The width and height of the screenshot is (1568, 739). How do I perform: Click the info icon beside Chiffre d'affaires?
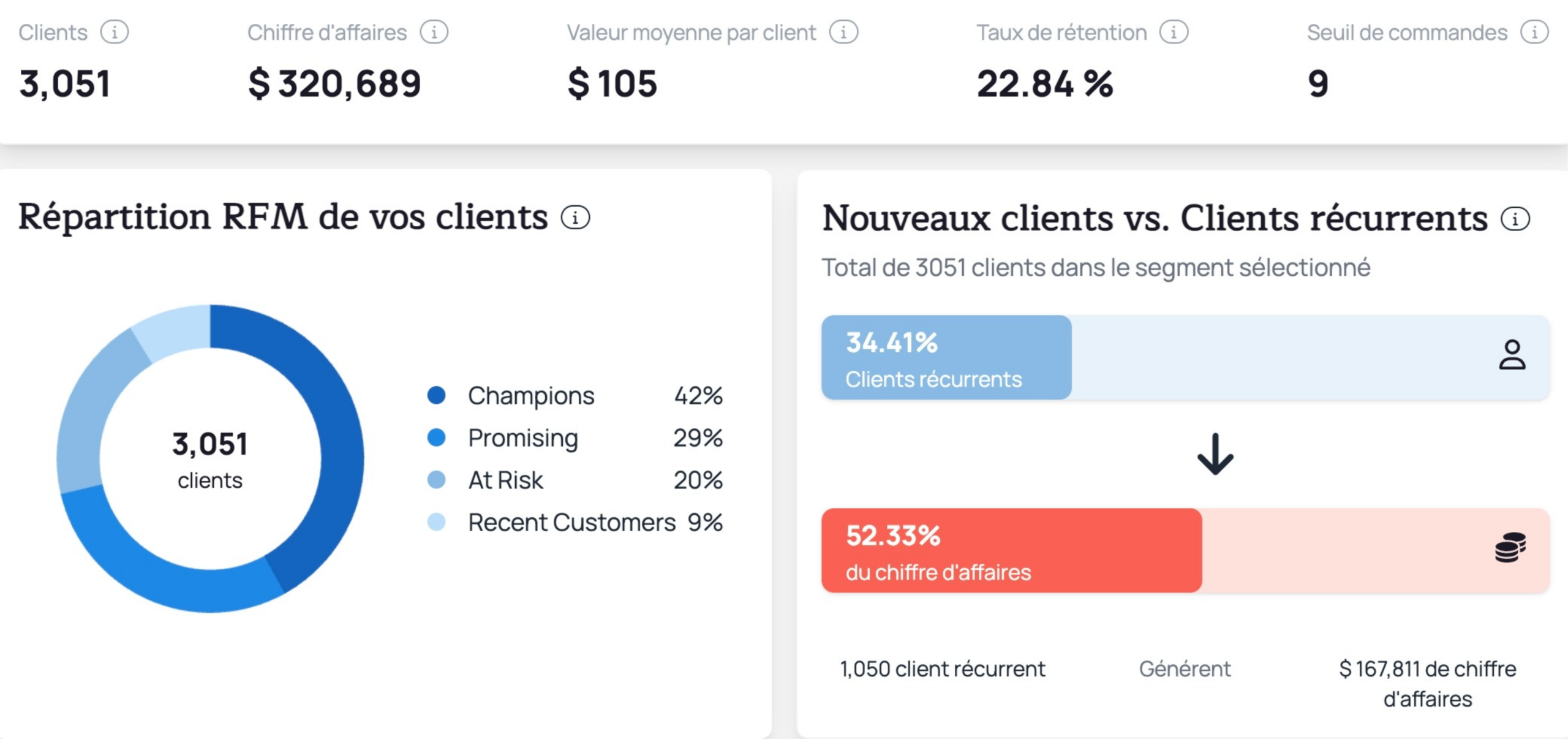[x=434, y=32]
